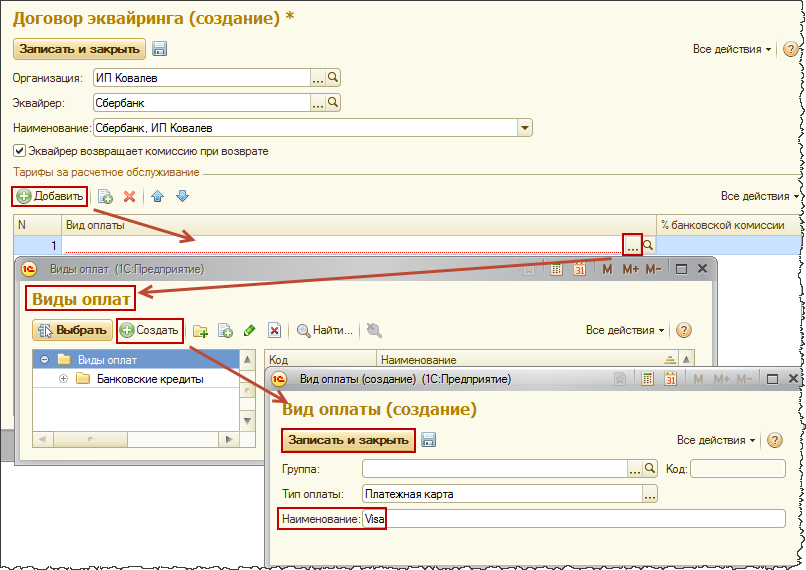Viewport: 806px width, 570px height.
Task: Mark the item for deletion in Виды оплат
Action: 274,330
